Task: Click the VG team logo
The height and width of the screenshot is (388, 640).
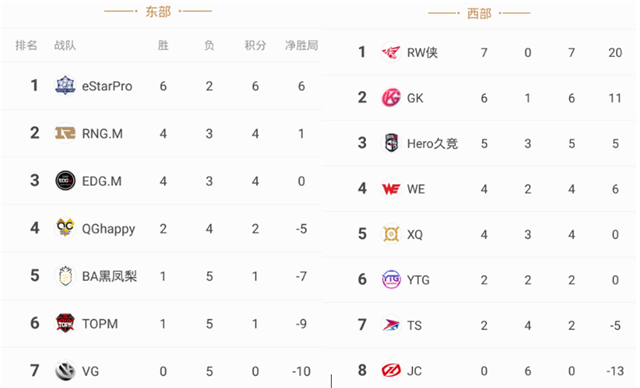Action: pos(65,371)
